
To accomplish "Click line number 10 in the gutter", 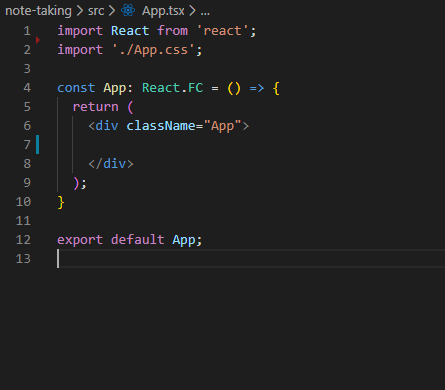I will point(23,202).
